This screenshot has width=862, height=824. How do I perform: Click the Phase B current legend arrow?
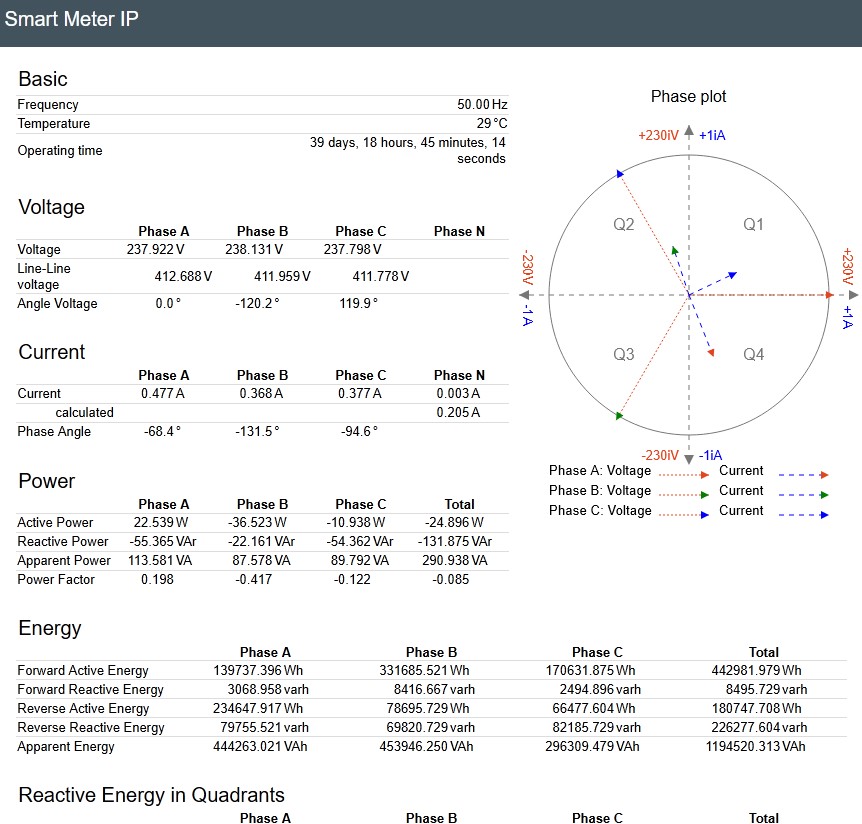point(803,495)
